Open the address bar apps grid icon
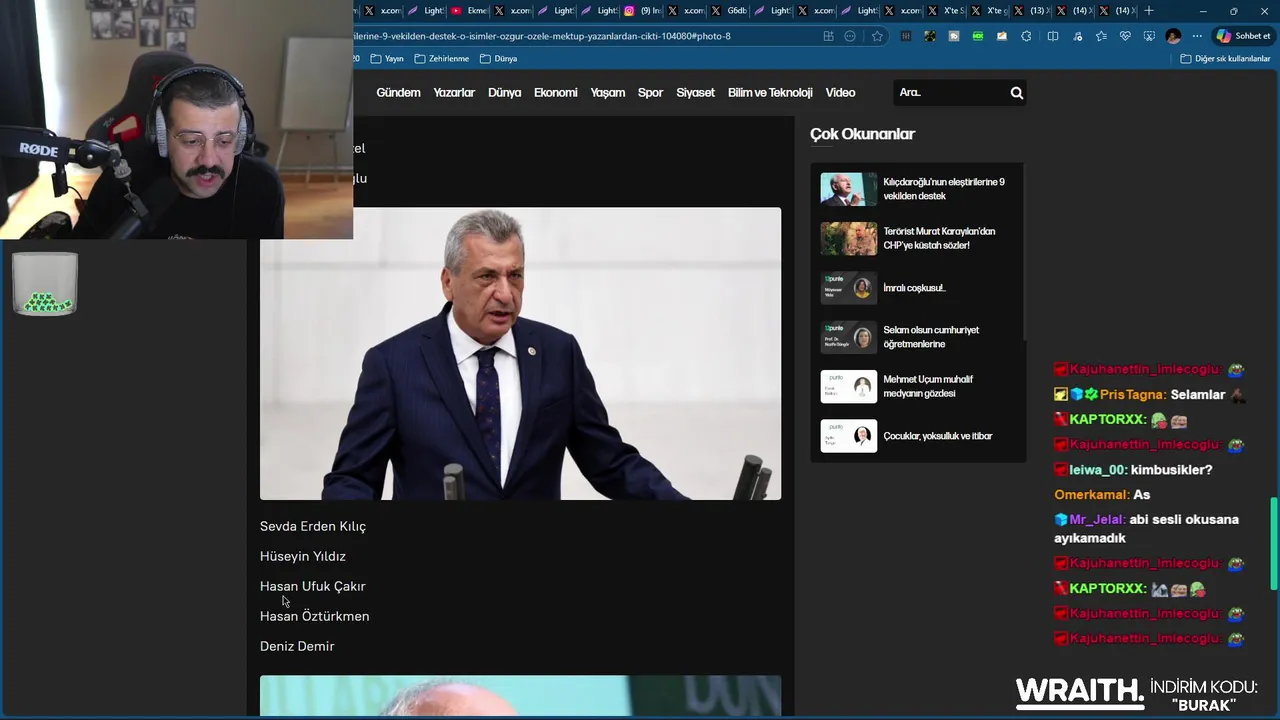Viewport: 1280px width, 720px height. point(828,36)
